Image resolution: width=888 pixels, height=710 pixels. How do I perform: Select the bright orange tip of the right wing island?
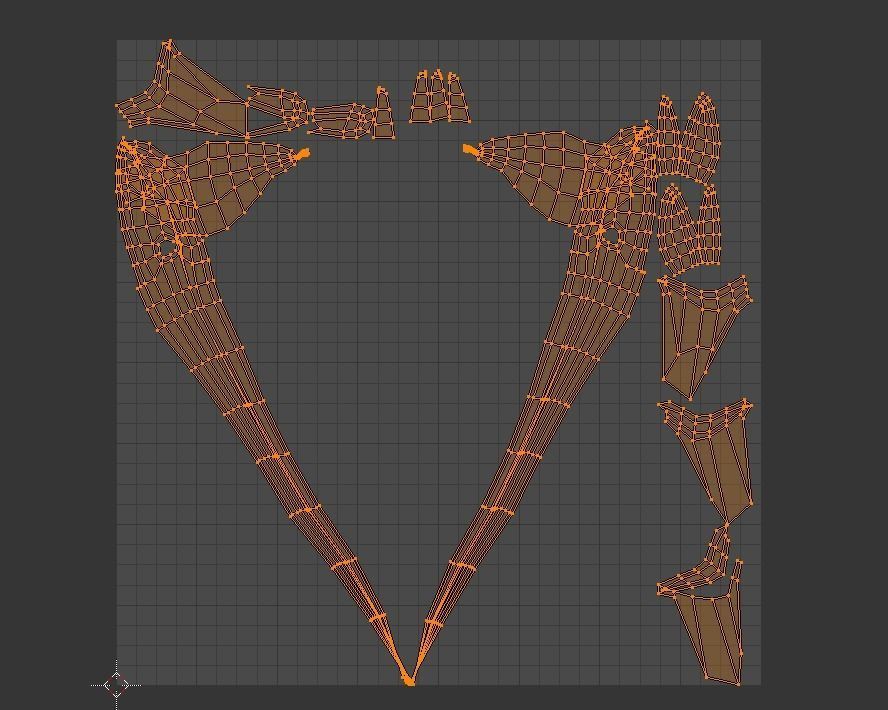[x=469, y=149]
